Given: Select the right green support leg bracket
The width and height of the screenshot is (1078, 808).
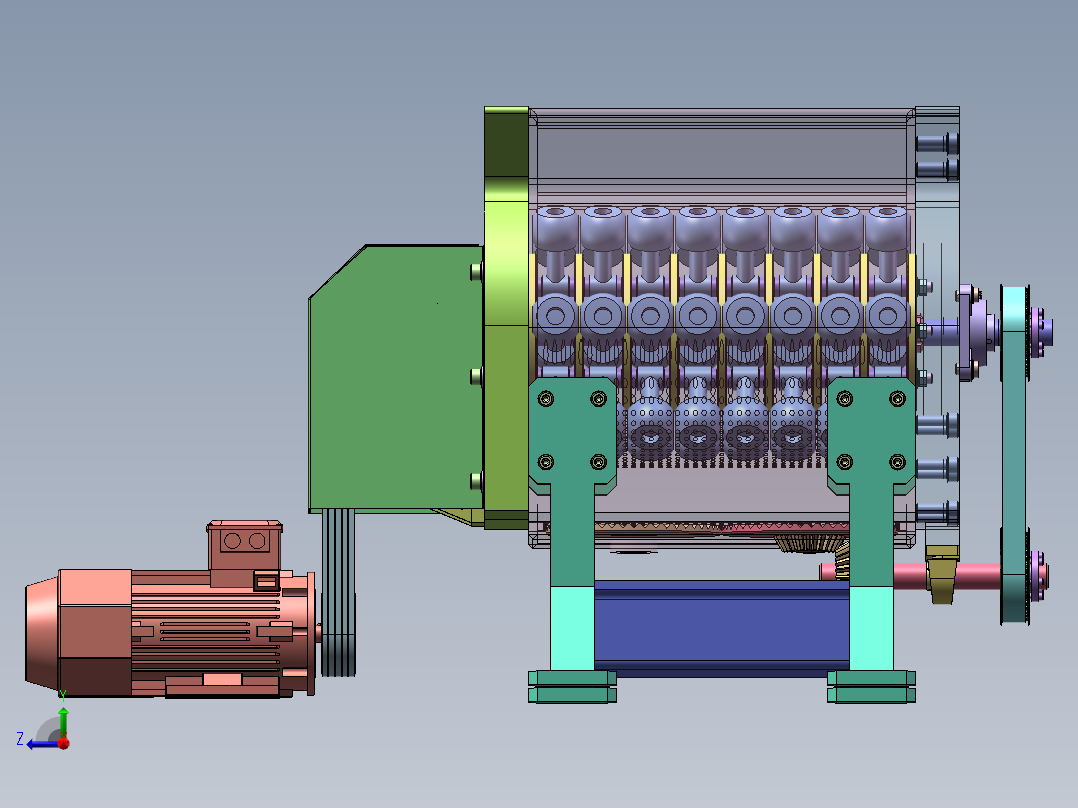Looking at the screenshot, I should coord(871,540).
